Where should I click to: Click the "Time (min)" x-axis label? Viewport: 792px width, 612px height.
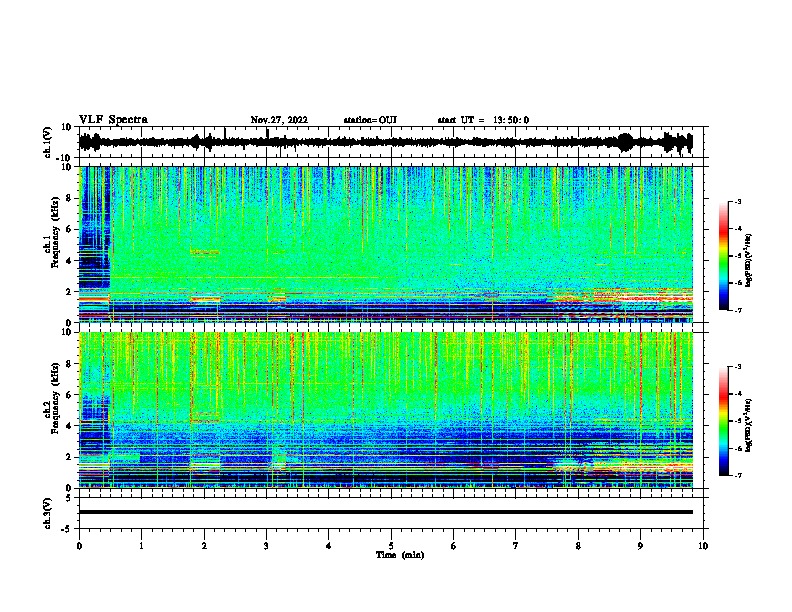click(400, 555)
